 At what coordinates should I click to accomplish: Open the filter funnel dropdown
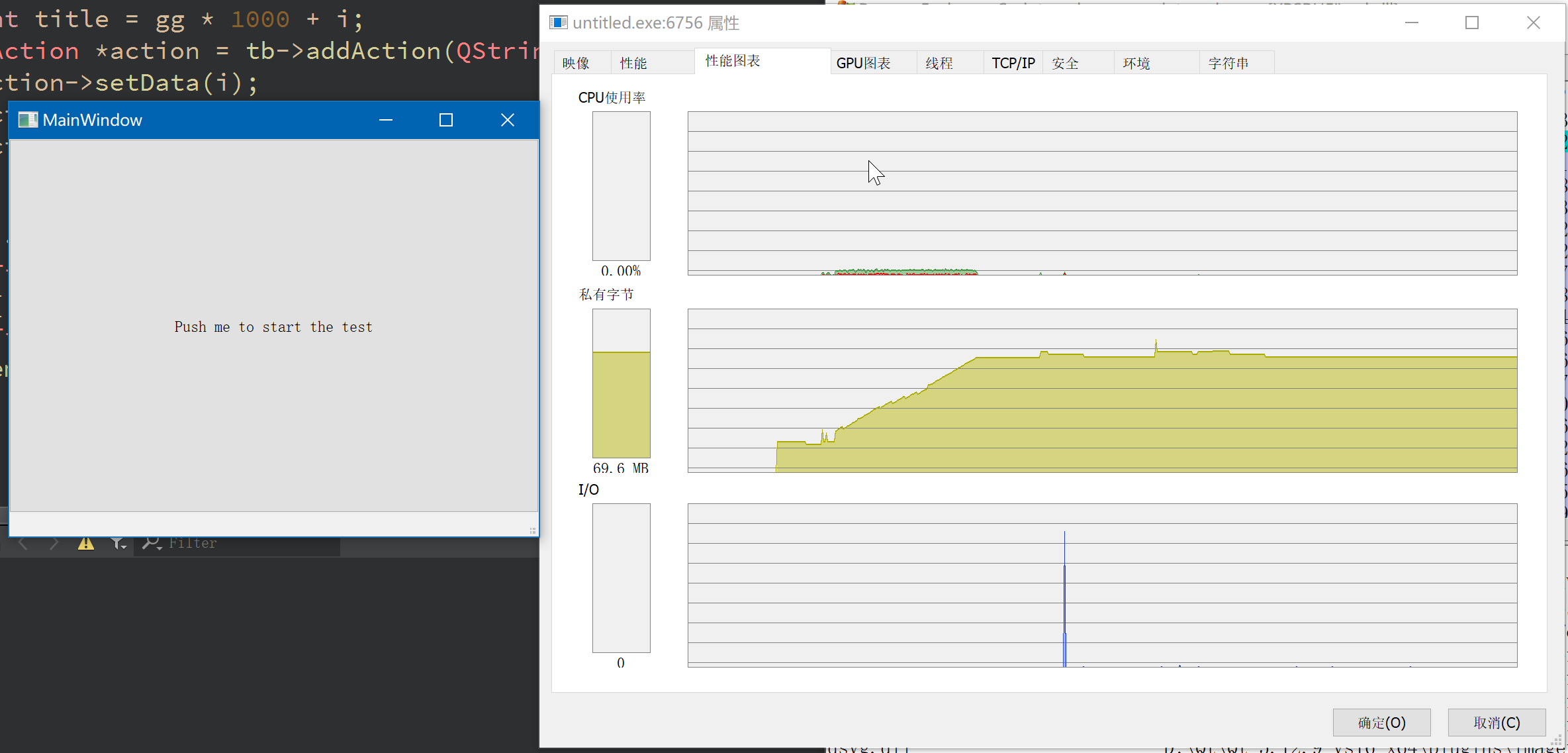click(118, 544)
